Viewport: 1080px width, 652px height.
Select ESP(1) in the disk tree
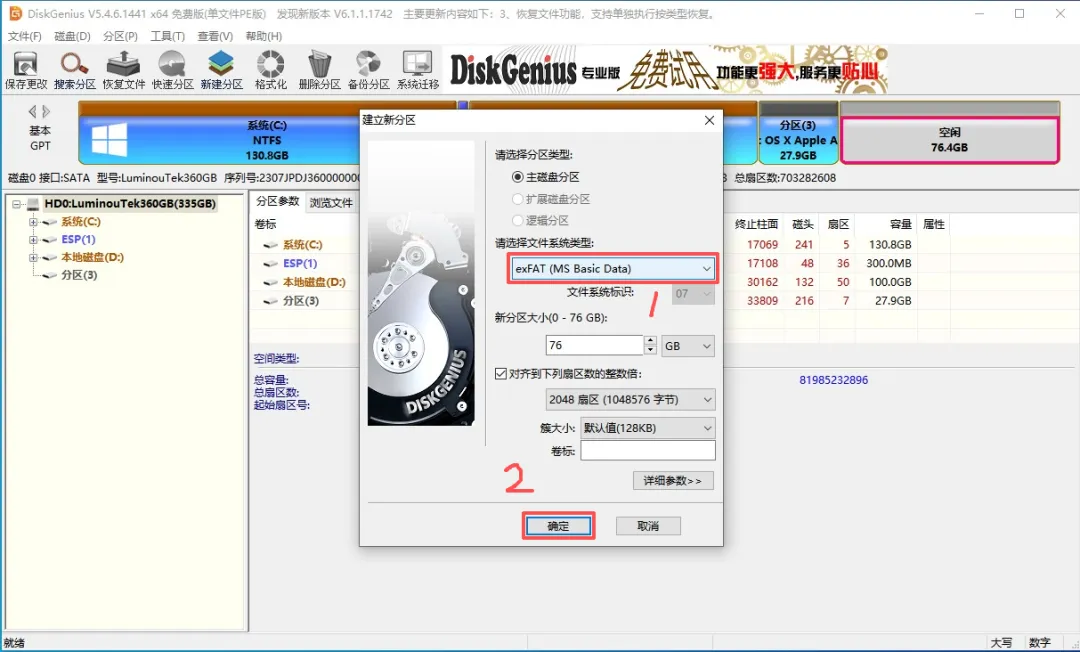click(79, 240)
